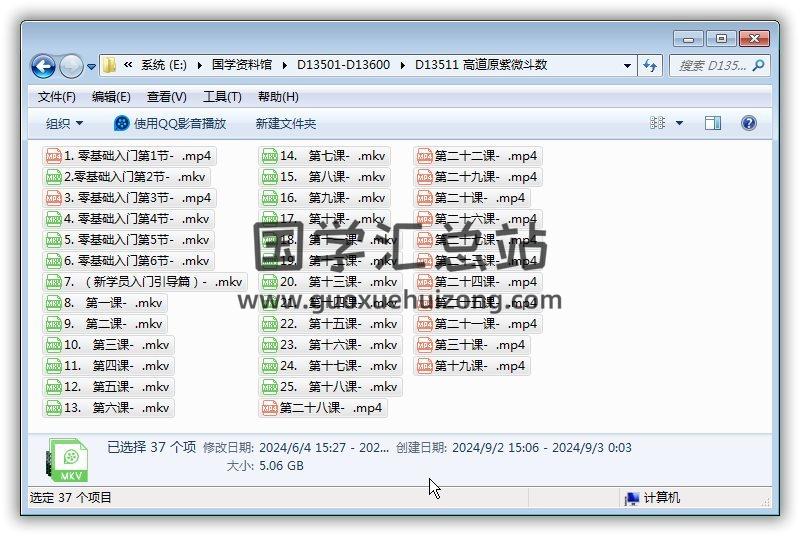Expand the recent pages dropdown arrow
The image size is (800, 536).
(x=92, y=67)
